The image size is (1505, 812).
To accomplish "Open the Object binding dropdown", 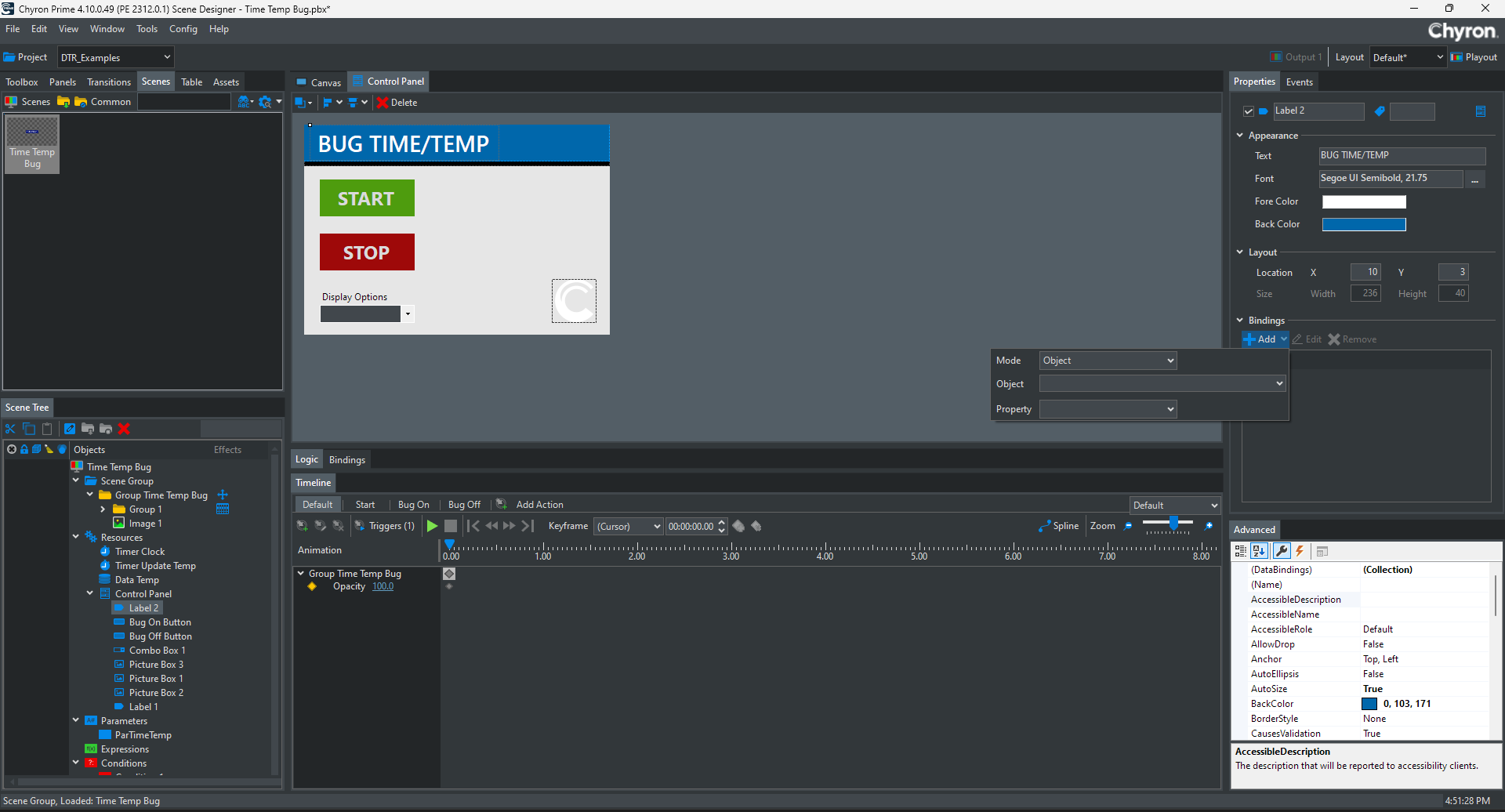I will [x=1162, y=384].
